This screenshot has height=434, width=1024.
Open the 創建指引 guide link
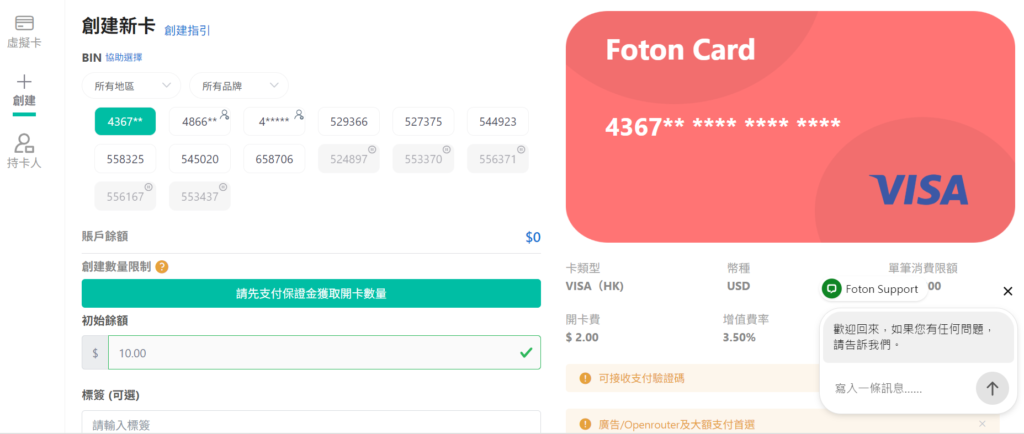(187, 30)
